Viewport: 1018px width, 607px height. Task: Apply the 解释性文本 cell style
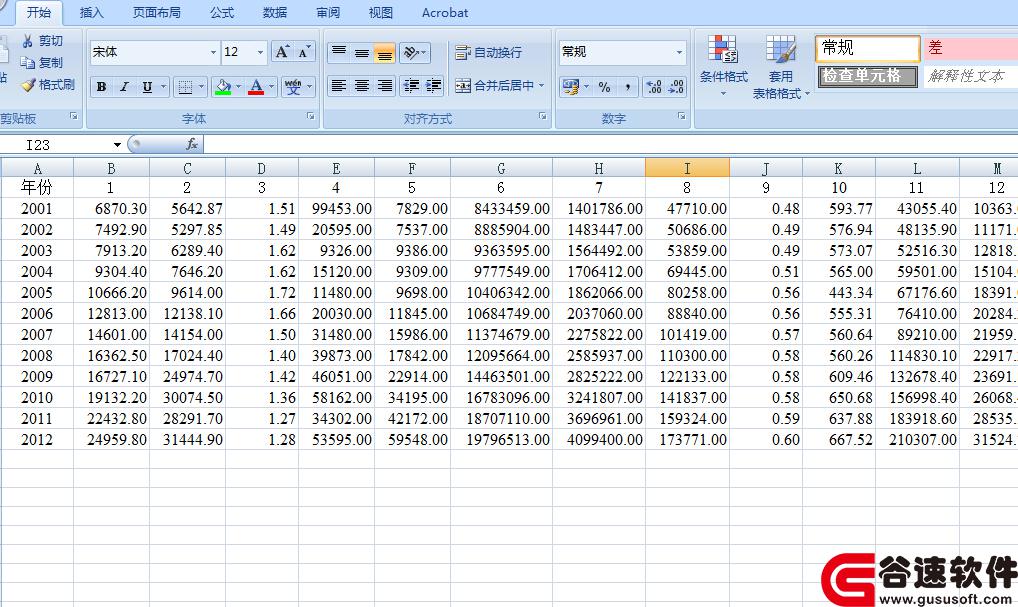(971, 76)
